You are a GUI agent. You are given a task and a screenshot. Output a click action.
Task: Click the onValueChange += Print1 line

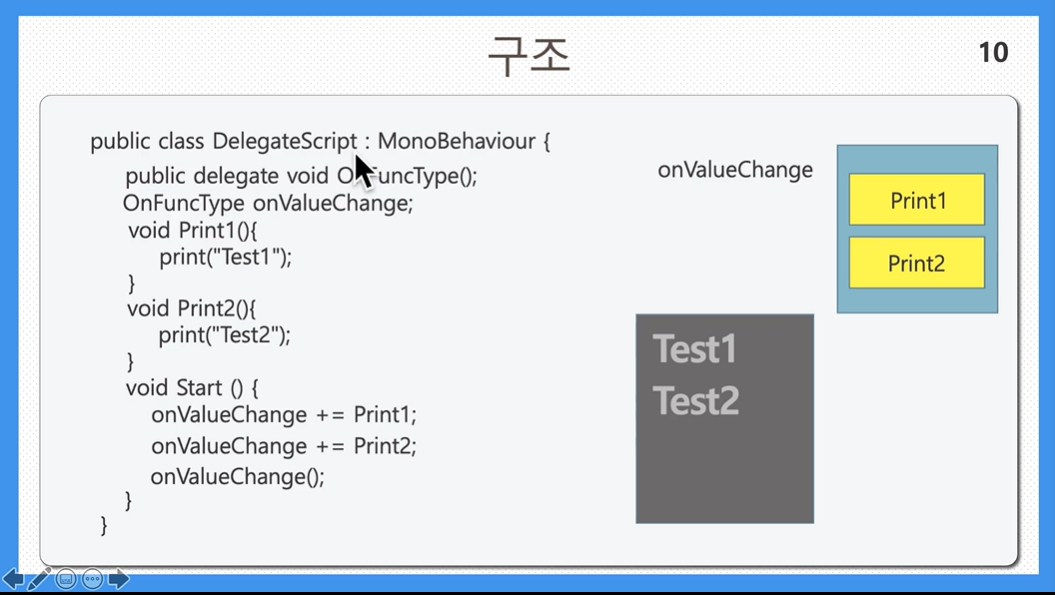[284, 415]
